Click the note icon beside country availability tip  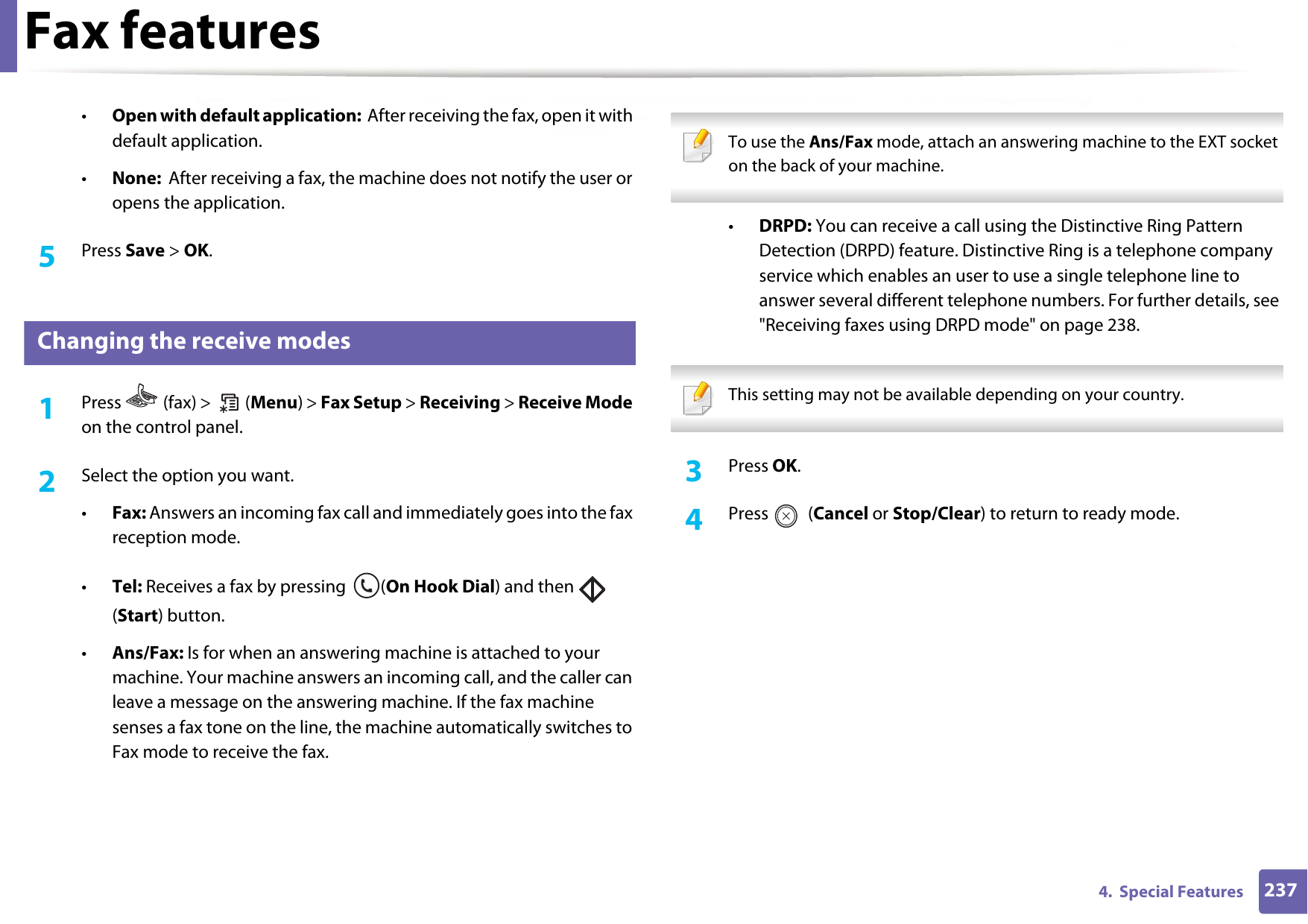(x=698, y=398)
